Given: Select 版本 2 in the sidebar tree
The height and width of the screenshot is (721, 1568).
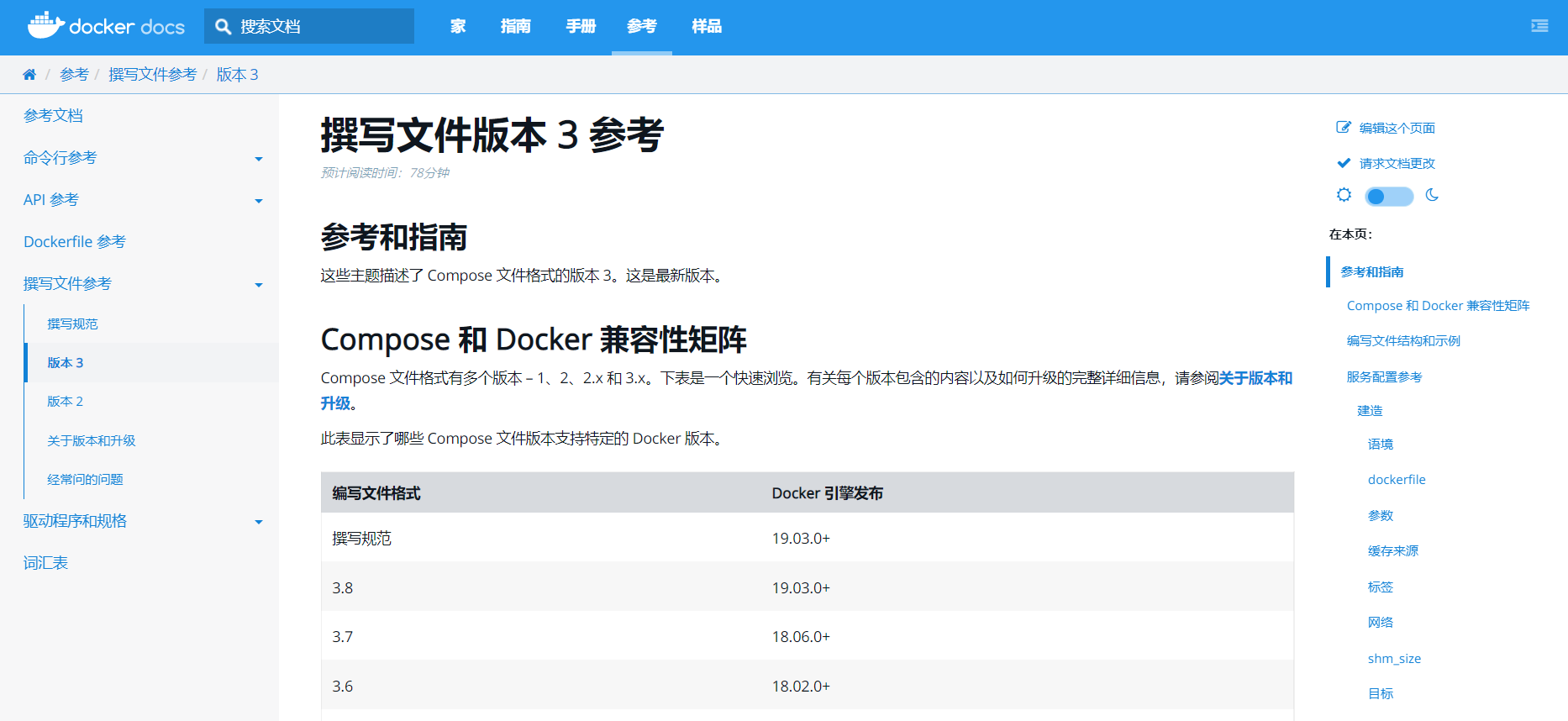Looking at the screenshot, I should click(66, 401).
